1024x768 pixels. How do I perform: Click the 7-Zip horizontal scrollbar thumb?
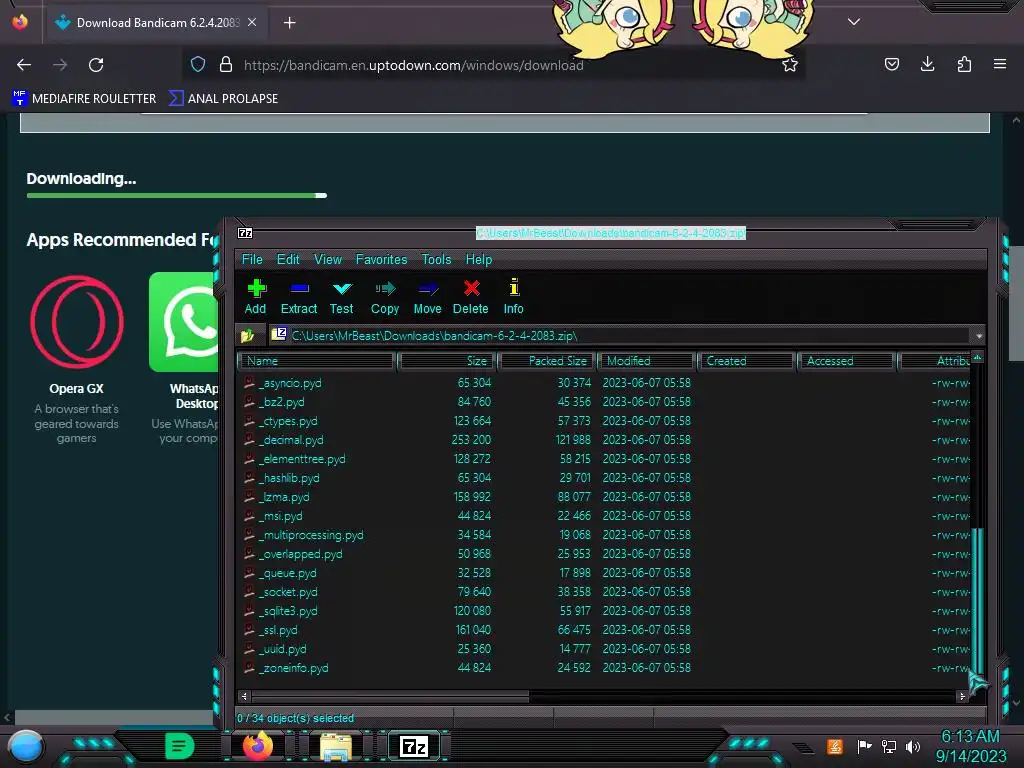(390, 696)
